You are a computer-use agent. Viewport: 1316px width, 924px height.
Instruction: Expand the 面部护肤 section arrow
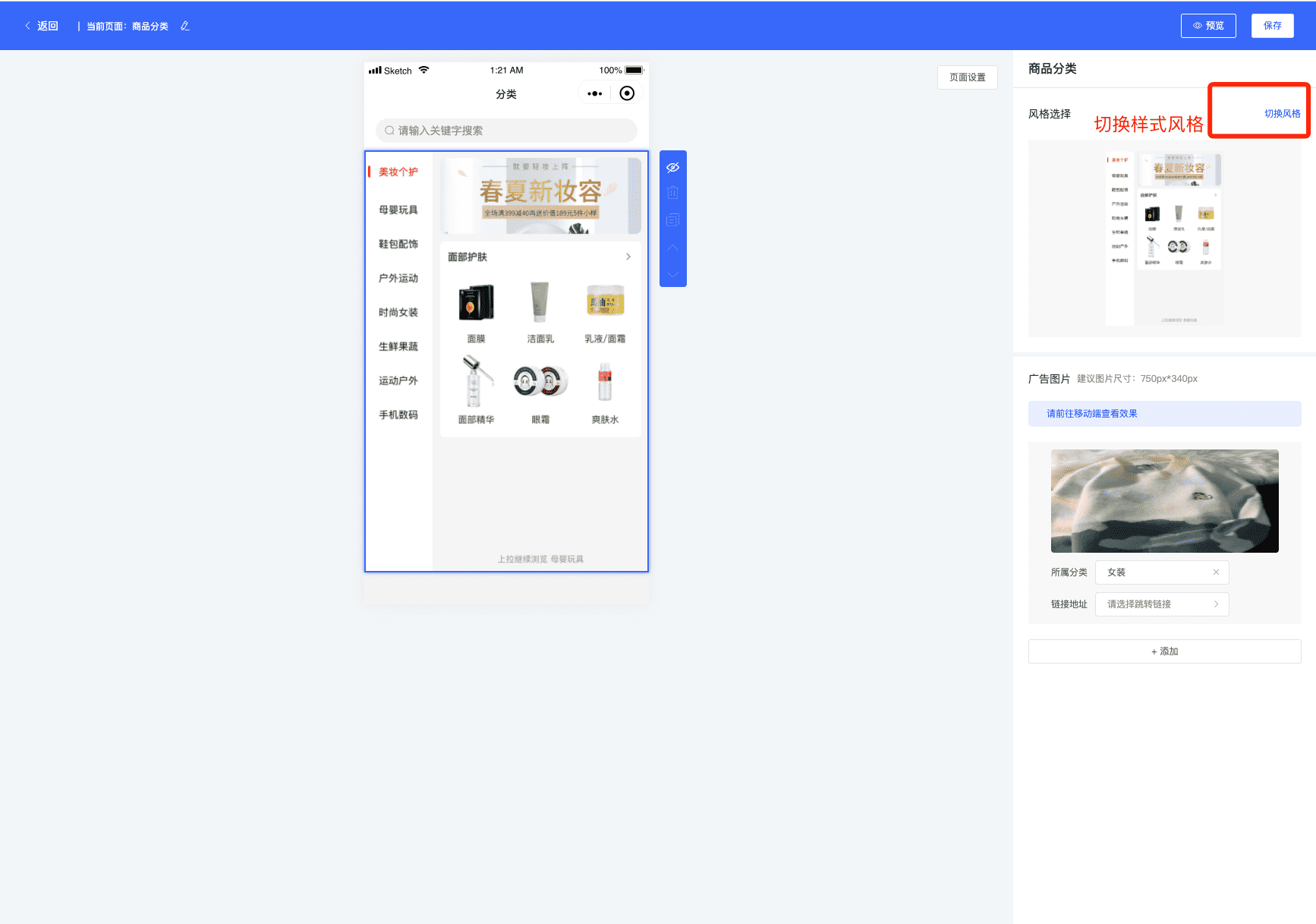[628, 257]
